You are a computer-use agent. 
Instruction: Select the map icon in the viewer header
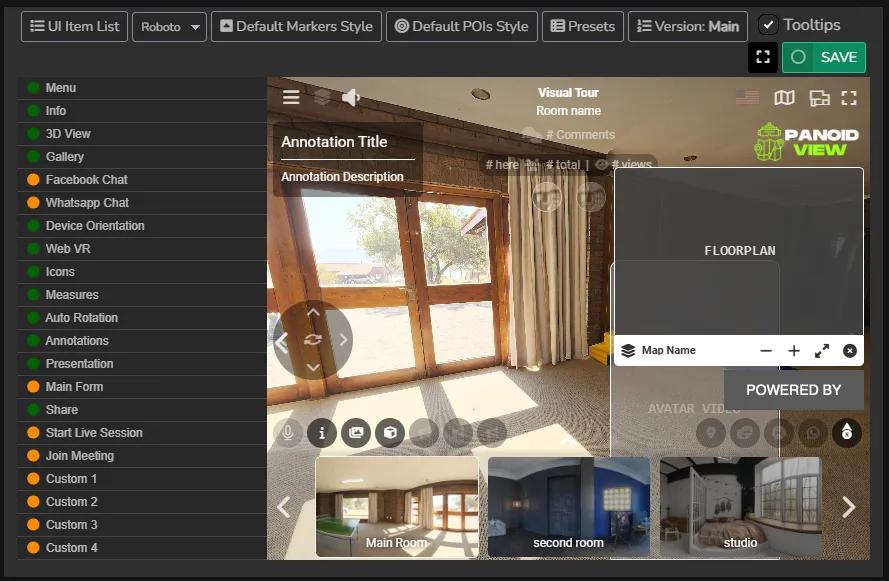[783, 98]
